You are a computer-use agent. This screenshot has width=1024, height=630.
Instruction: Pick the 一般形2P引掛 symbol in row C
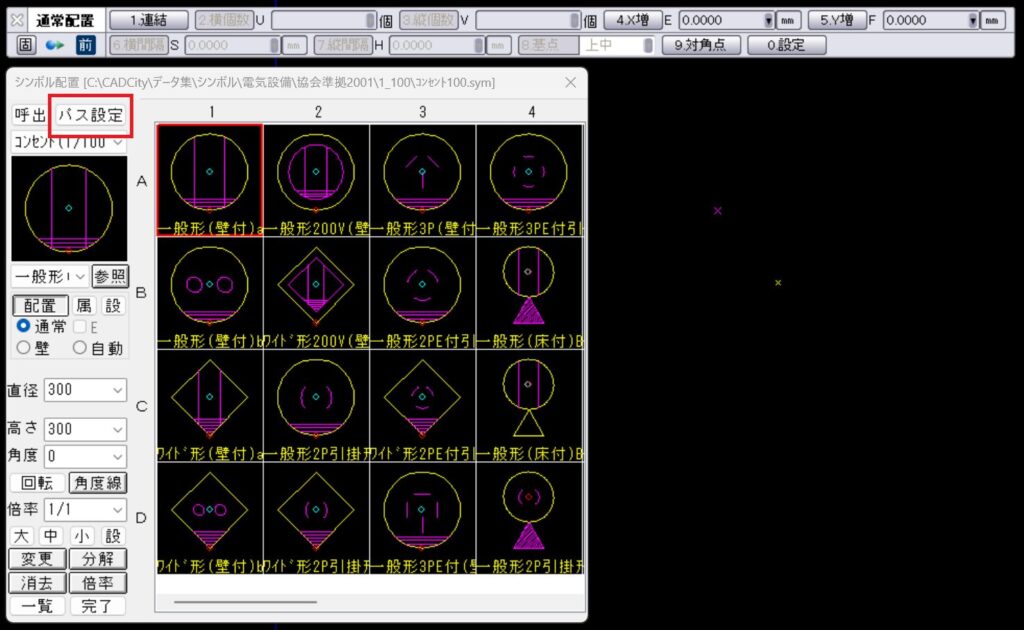click(x=316, y=405)
